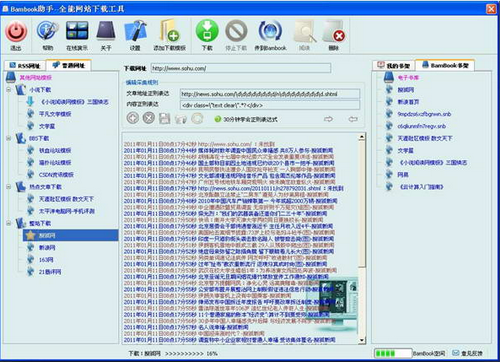Screen dimensions: 500x362
Task: Collapse the BBS下载 tree node
Action: pos(9,138)
